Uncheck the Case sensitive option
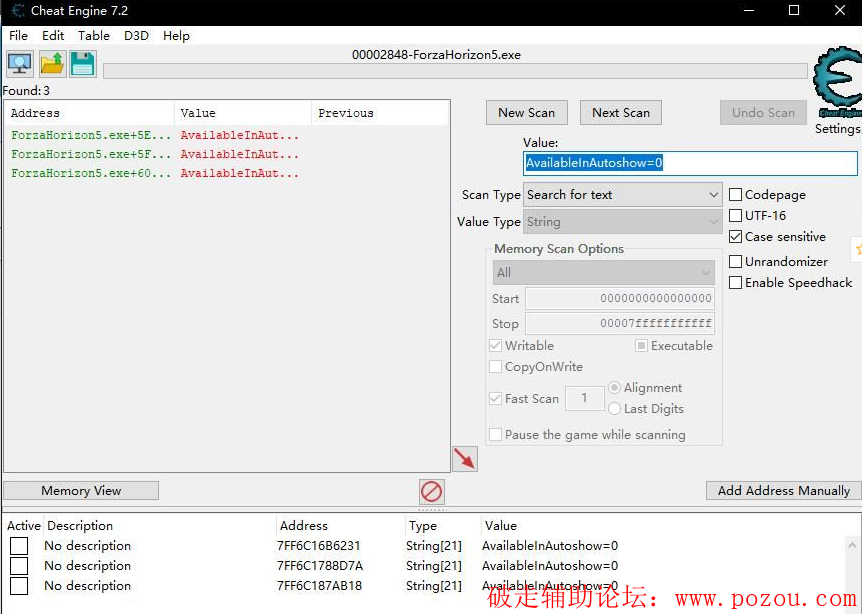The image size is (862, 614). [736, 237]
